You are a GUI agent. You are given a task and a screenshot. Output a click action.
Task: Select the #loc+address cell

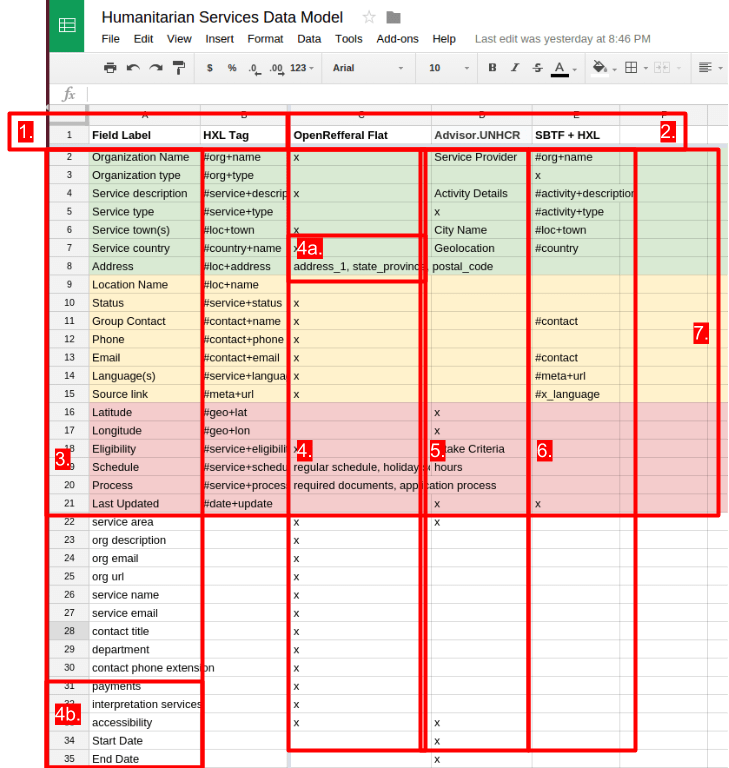click(244, 266)
